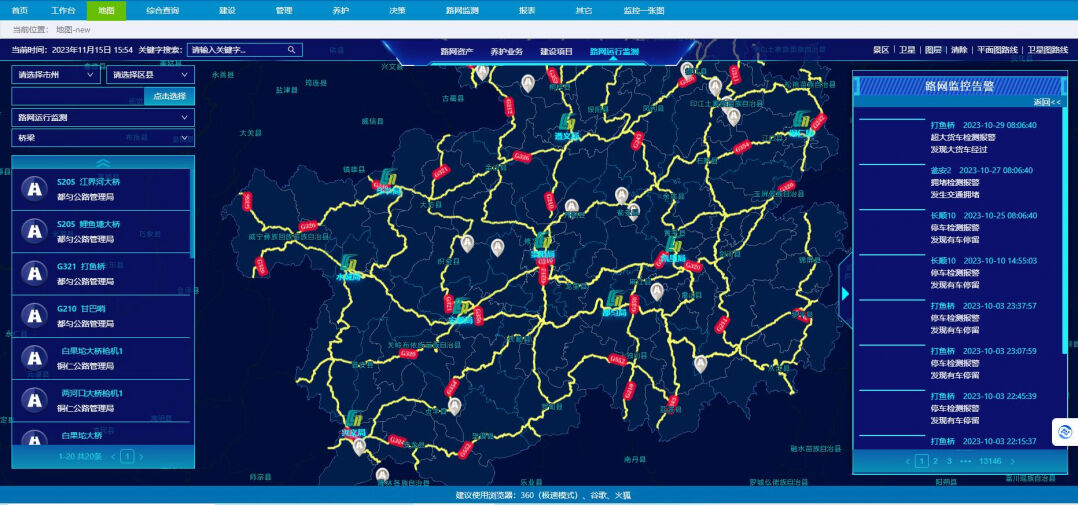Open the 首页 top menu
Viewport: 1078px width, 505px height.
[20, 10]
